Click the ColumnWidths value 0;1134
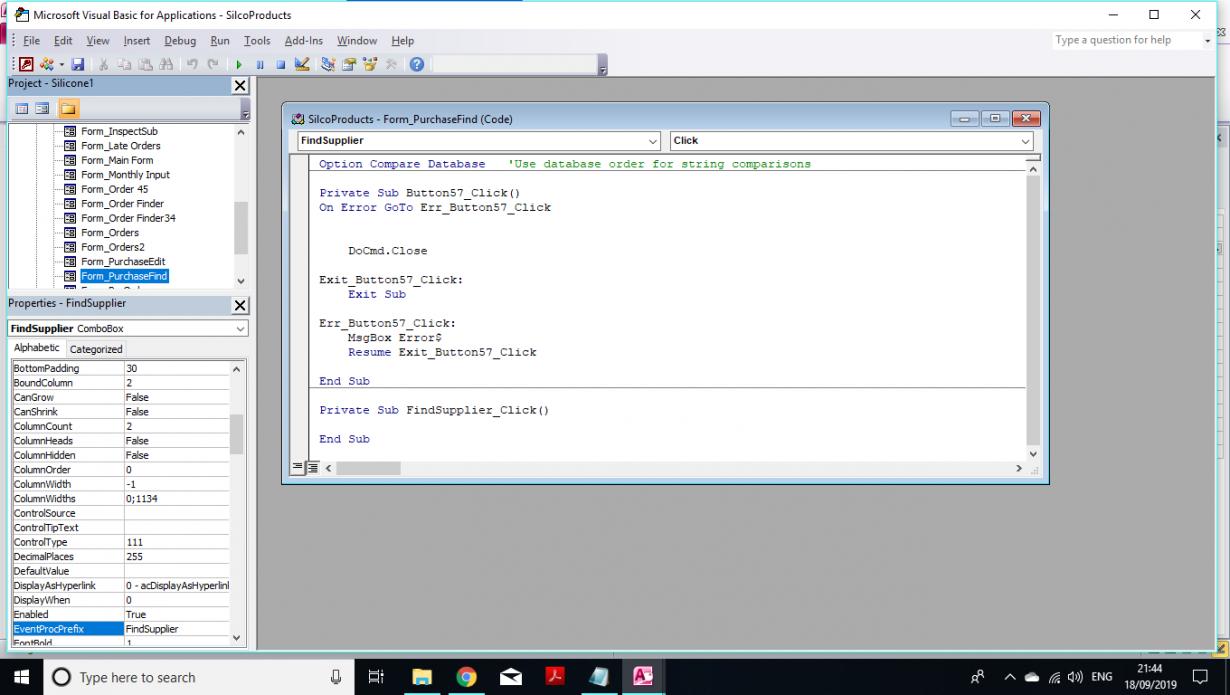 pyautogui.click(x=176, y=498)
